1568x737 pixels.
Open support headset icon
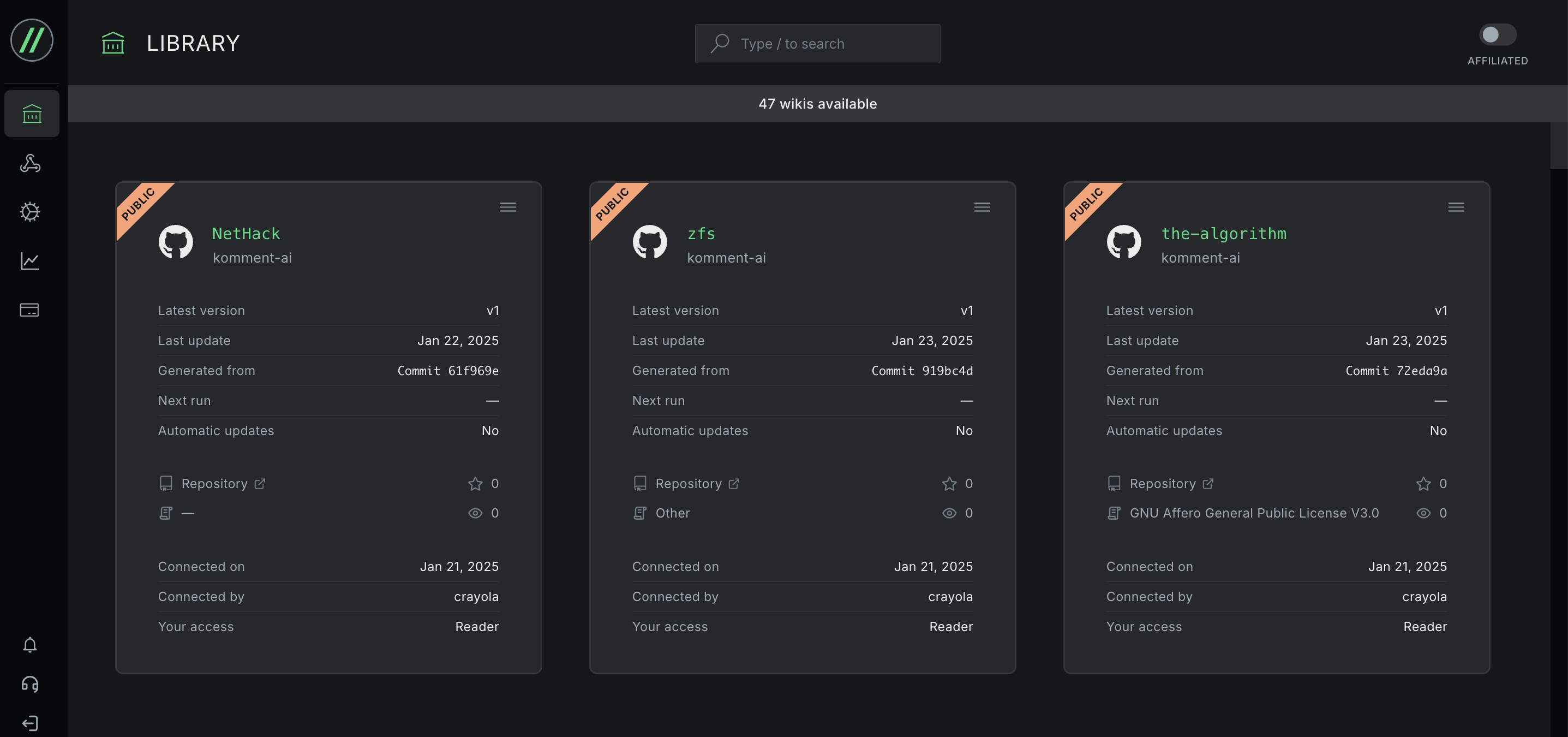pyautogui.click(x=30, y=684)
